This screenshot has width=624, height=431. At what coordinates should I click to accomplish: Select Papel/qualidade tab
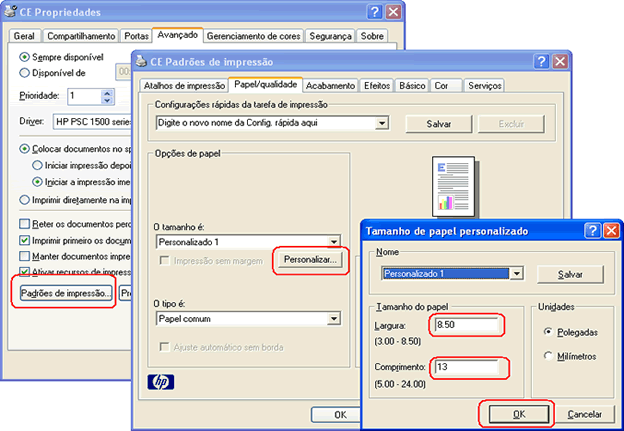click(265, 84)
